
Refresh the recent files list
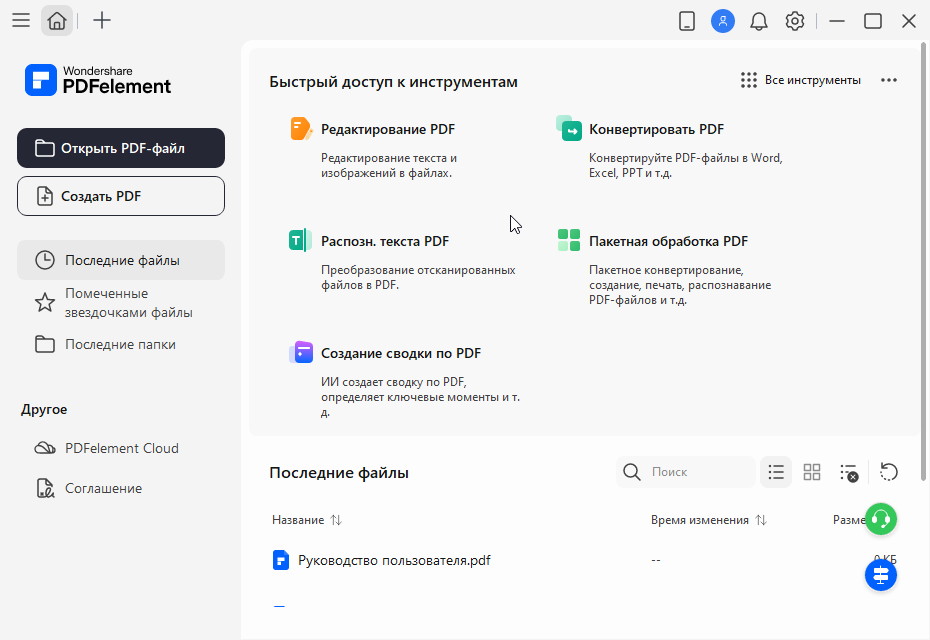889,472
